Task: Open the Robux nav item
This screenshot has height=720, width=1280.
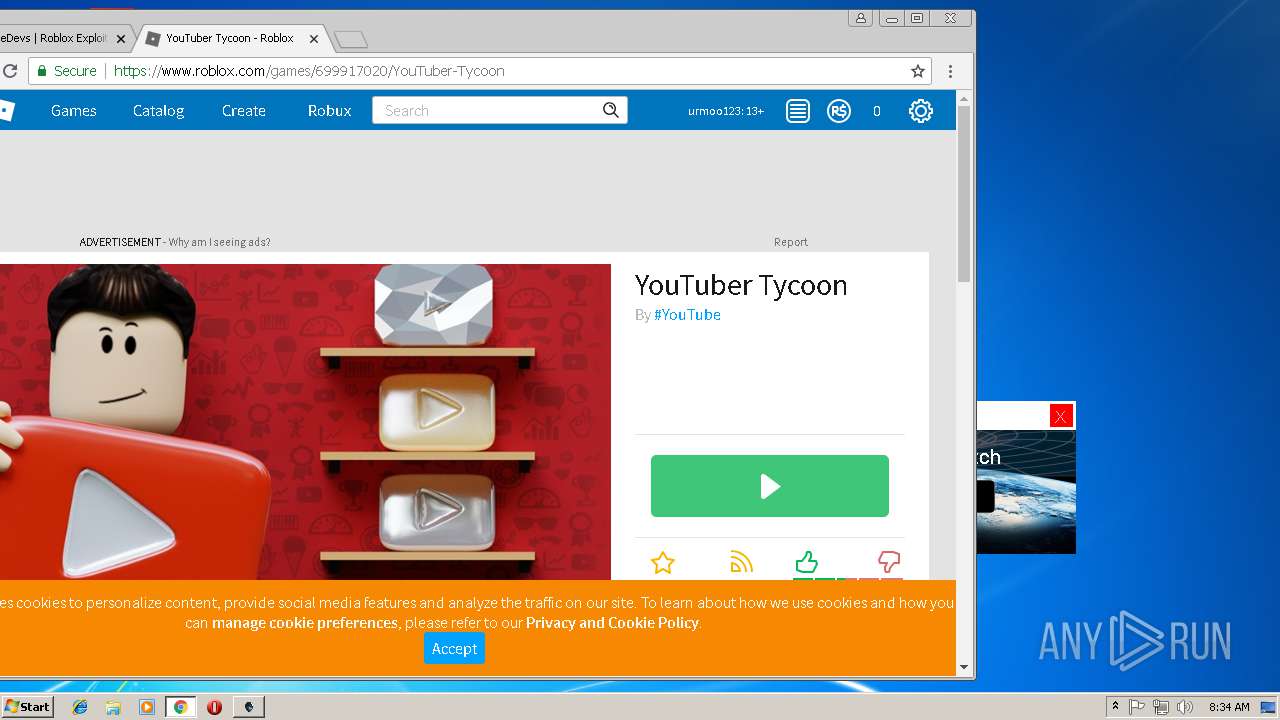Action: point(329,111)
